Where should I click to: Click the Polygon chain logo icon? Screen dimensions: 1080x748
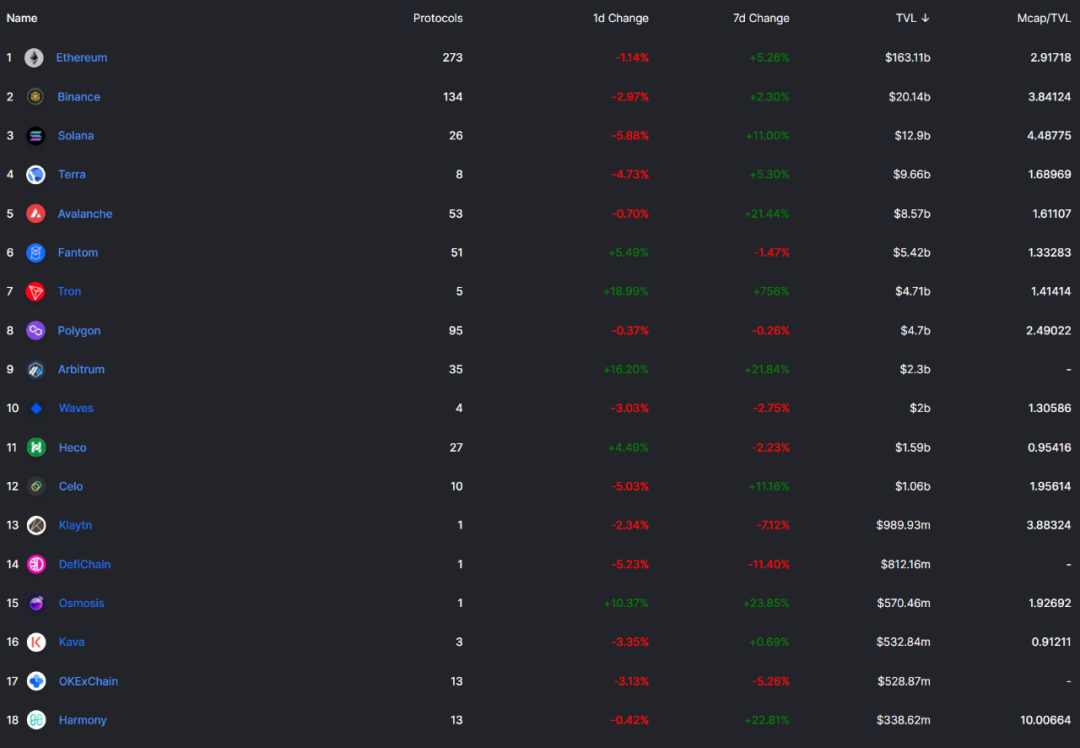pyautogui.click(x=36, y=331)
